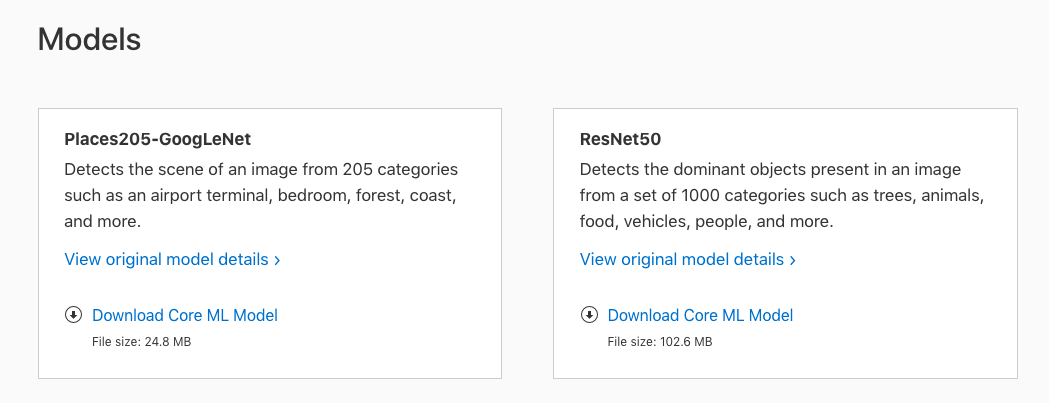Open original model details for Places205-GoogLeNet
Screen dimensions: 1049x403
tap(166, 259)
